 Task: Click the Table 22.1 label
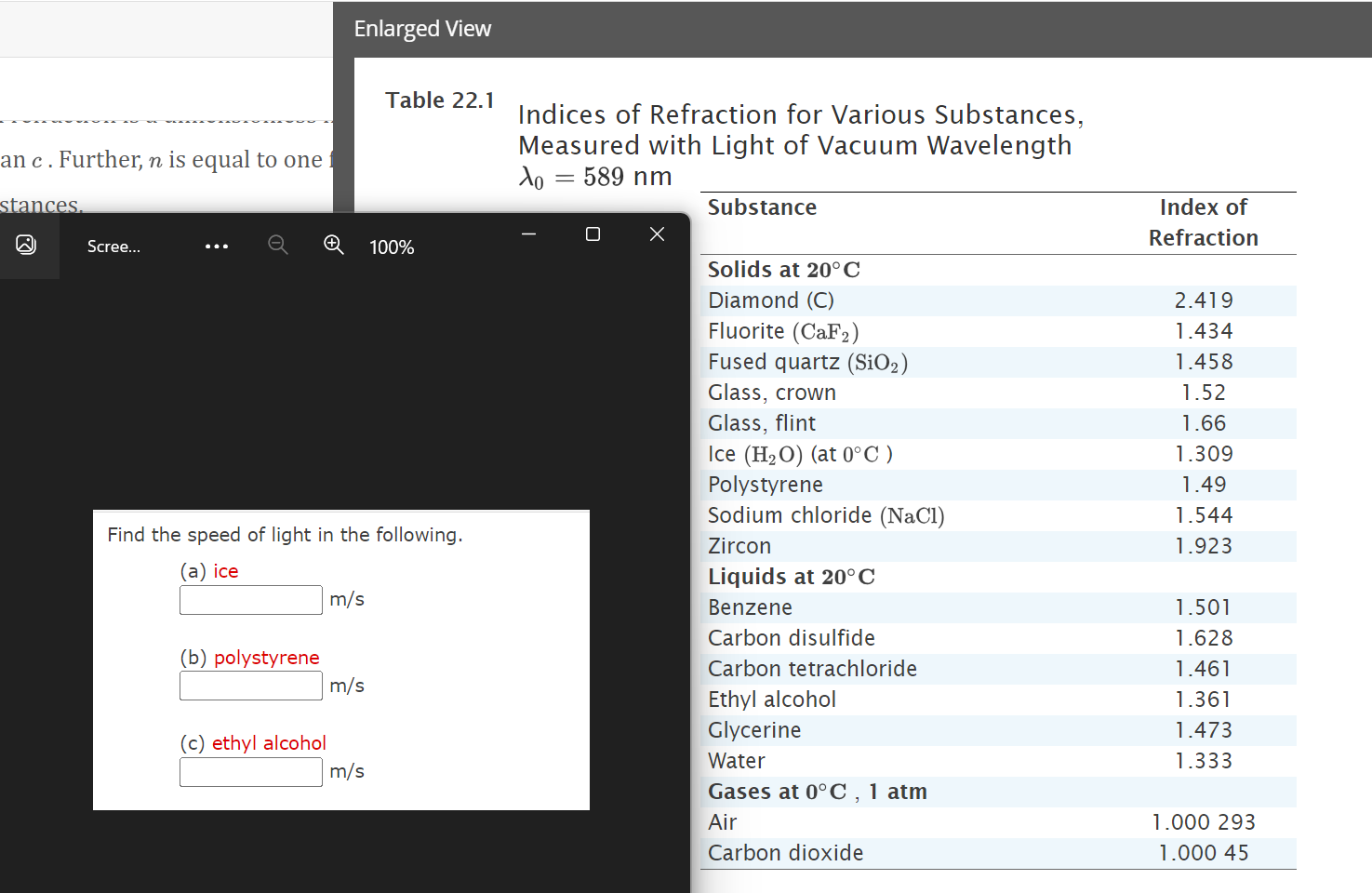tap(439, 100)
